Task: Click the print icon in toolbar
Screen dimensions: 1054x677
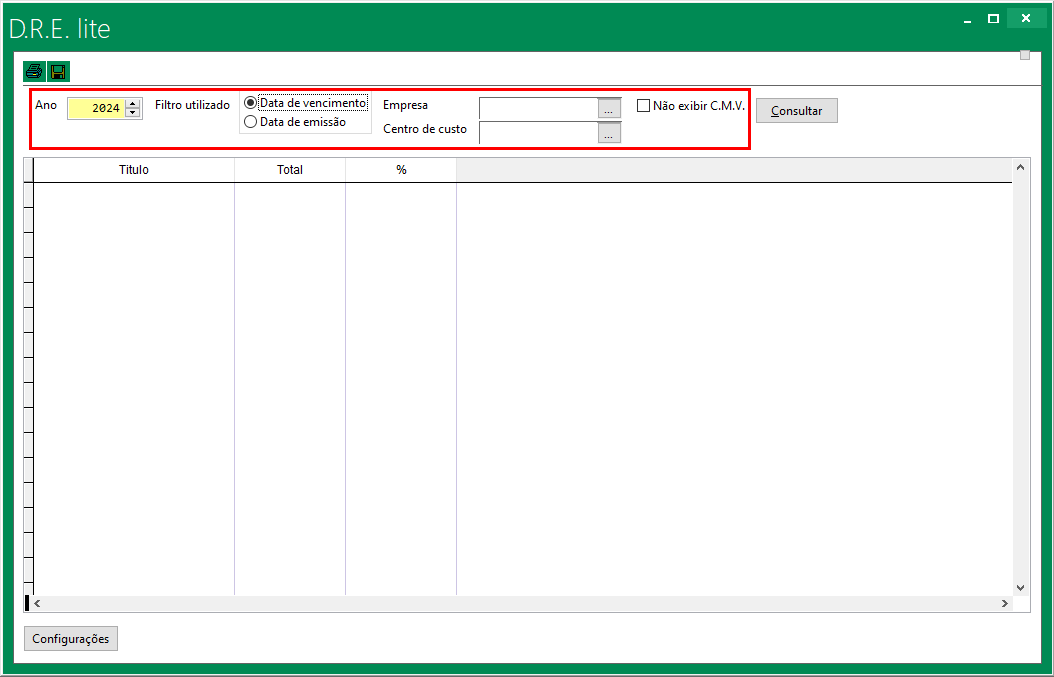Action: 34,72
